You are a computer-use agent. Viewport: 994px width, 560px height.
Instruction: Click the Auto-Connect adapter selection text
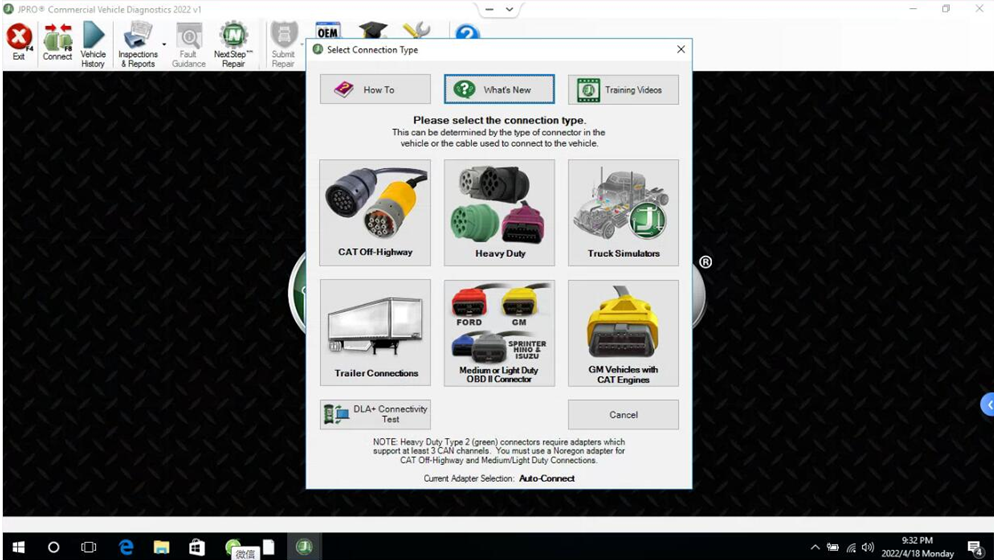click(x=546, y=478)
